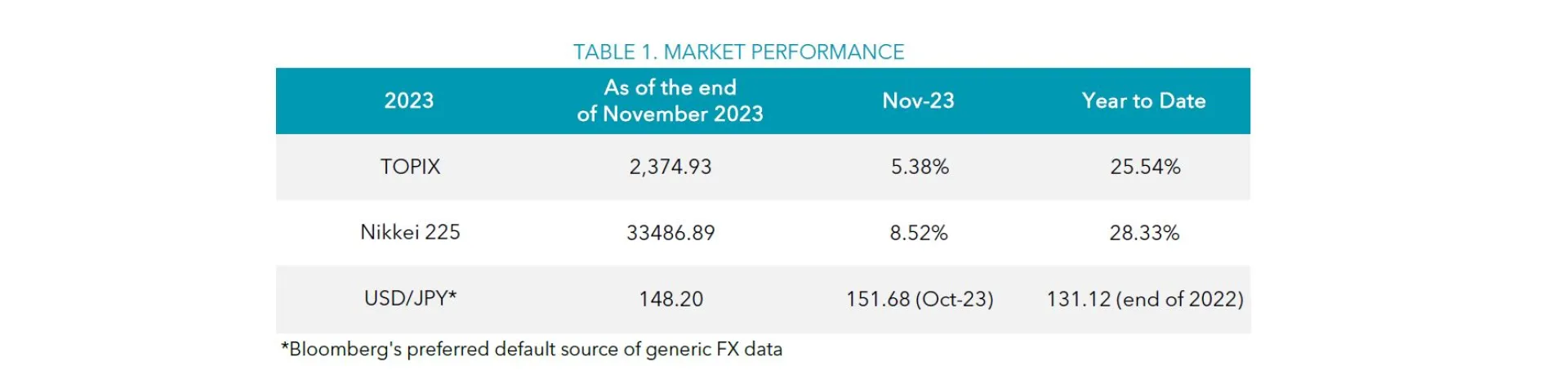Select the Nikkei 8.52% monthly return
This screenshot has width=1568, height=375.
pyautogui.click(x=919, y=233)
